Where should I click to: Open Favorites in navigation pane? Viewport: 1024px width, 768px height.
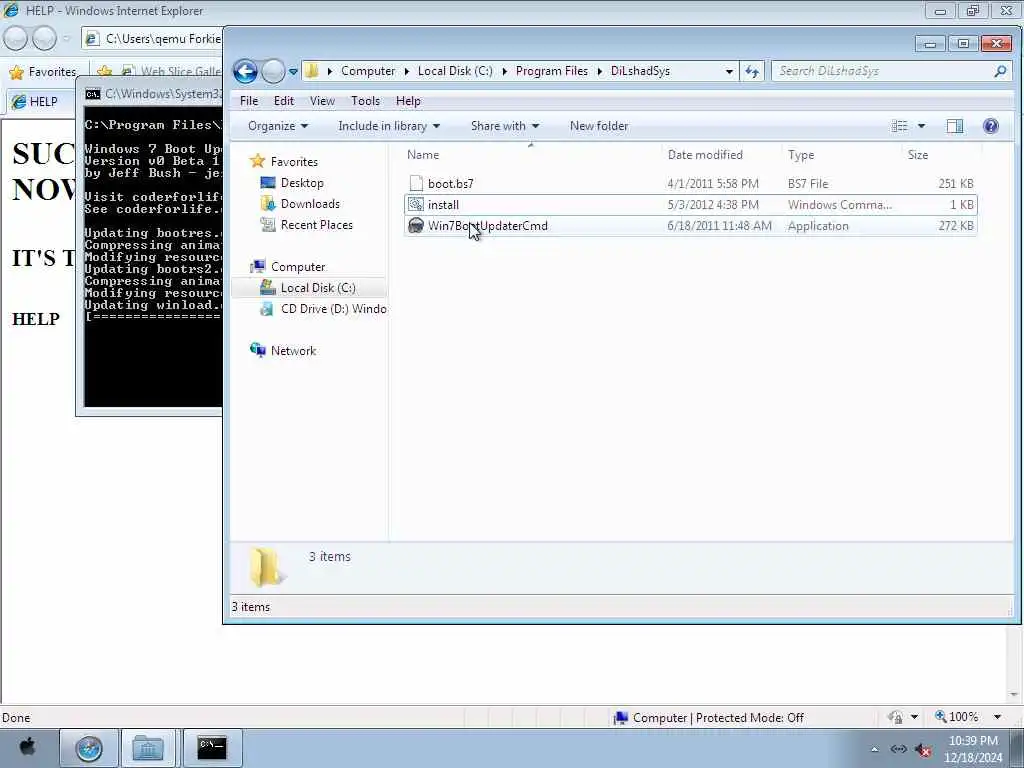294,161
